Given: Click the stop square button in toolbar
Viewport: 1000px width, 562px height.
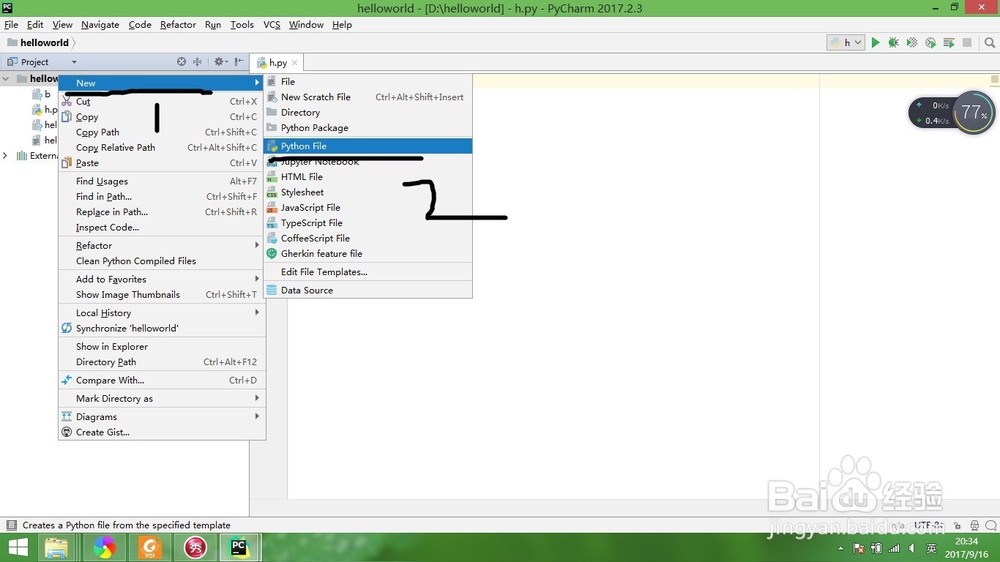Looking at the screenshot, I should point(967,43).
